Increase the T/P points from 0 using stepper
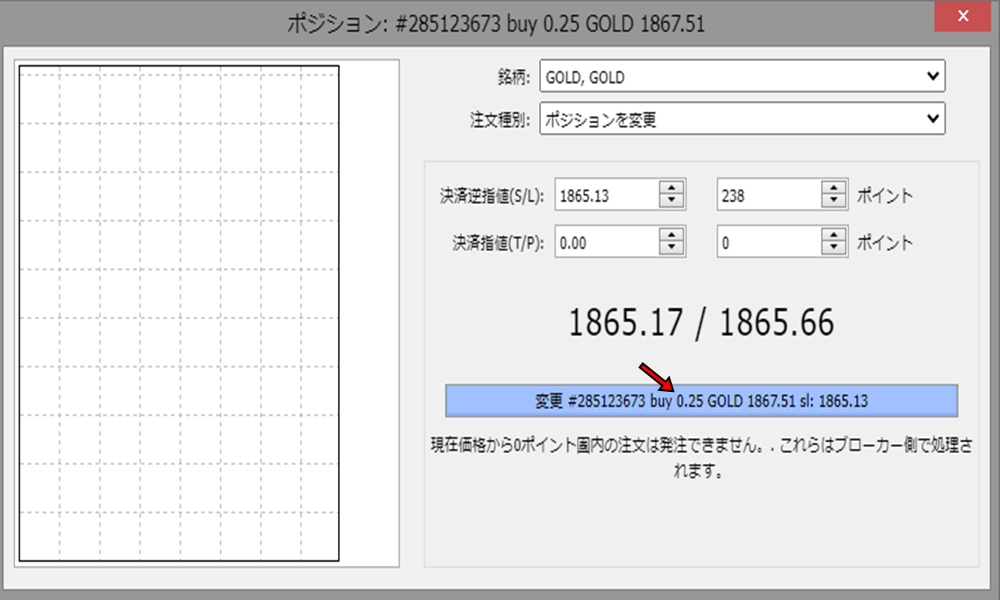The image size is (1000, 600). (x=831, y=236)
